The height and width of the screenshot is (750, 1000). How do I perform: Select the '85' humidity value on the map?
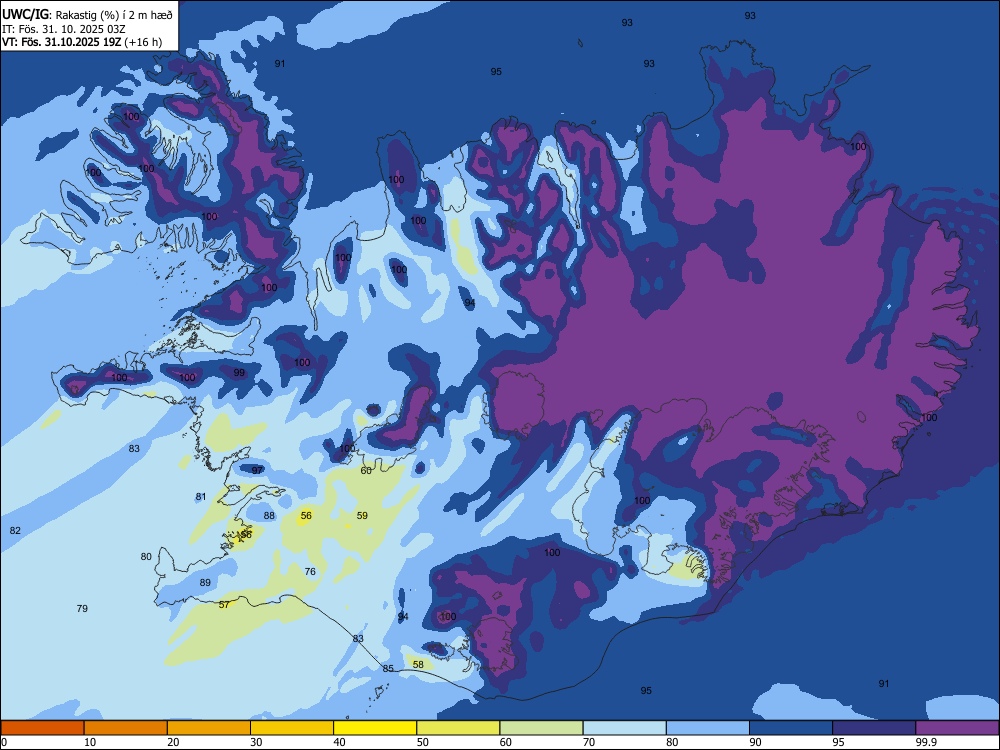388,668
